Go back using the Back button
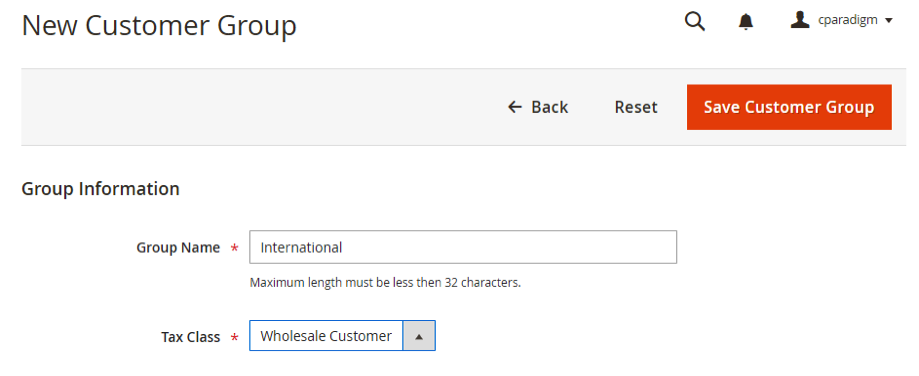The image size is (919, 376). pos(538,107)
